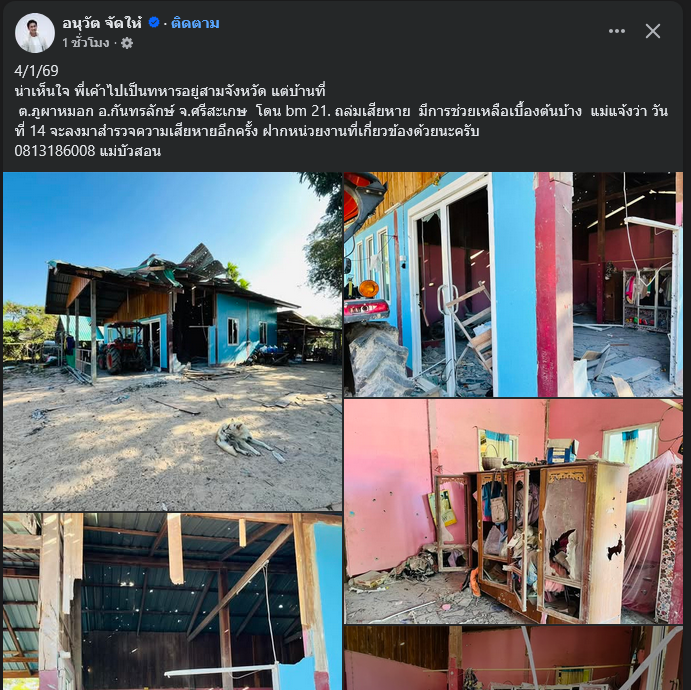View photo of damaged blue house exterior
Viewport: 691px width, 690px height.
(x=172, y=341)
